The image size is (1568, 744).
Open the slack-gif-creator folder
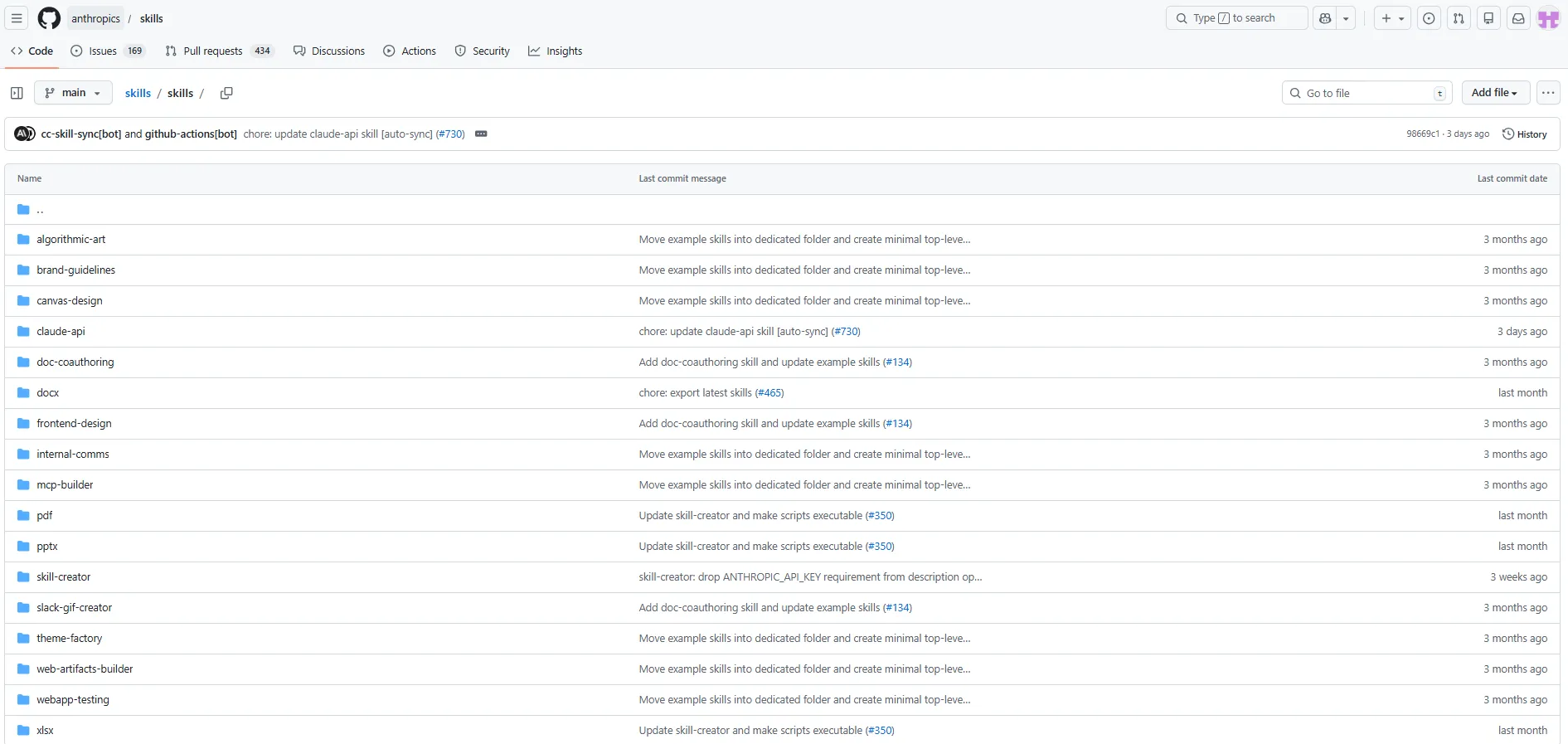coord(75,607)
